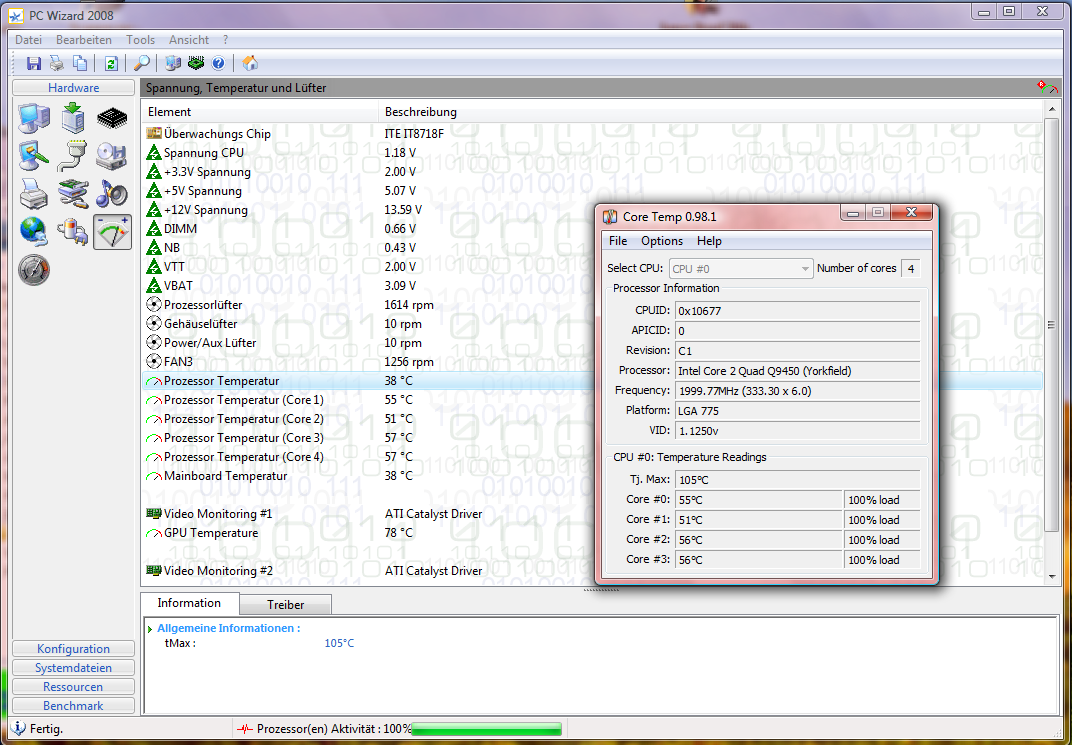Image resolution: width=1072 pixels, height=745 pixels.
Task: Click the Systemdateien category button
Action: (x=73, y=668)
